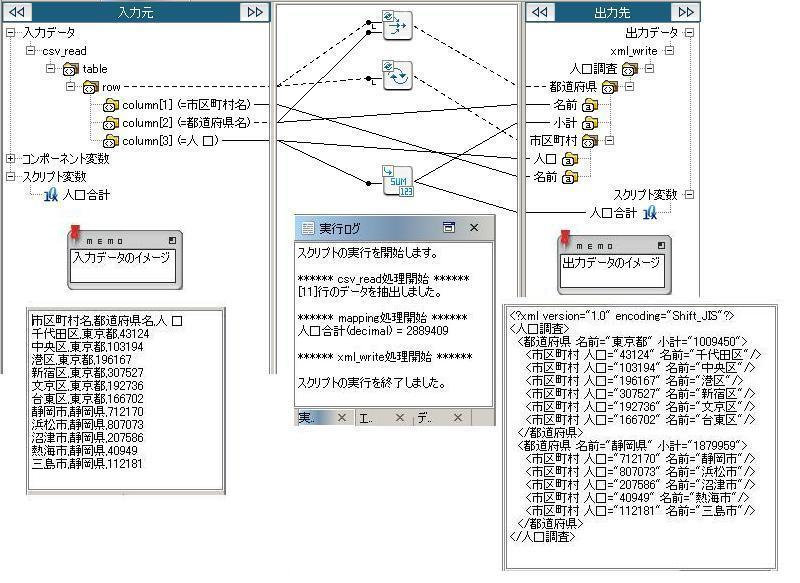Close the デ.. tab
The height and width of the screenshot is (583, 800).
click(x=458, y=418)
